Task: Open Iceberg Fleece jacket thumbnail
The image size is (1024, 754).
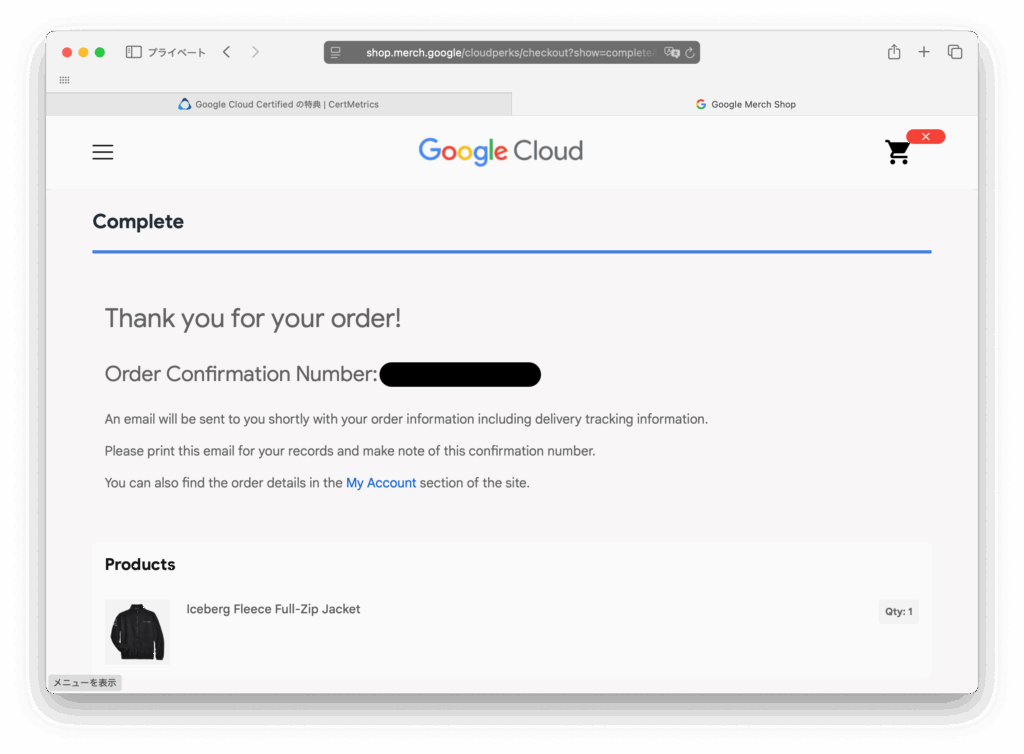Action: tap(137, 632)
